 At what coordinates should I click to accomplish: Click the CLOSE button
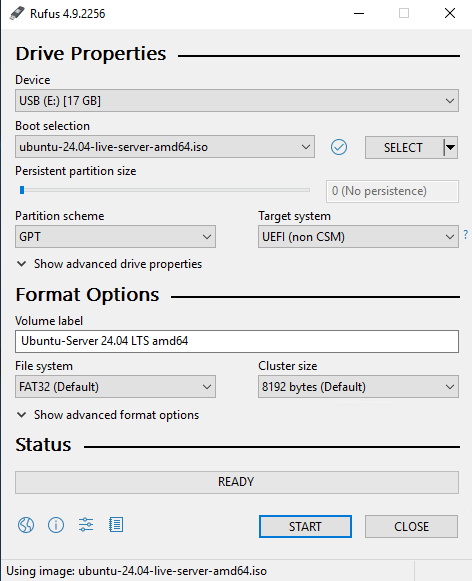411,526
